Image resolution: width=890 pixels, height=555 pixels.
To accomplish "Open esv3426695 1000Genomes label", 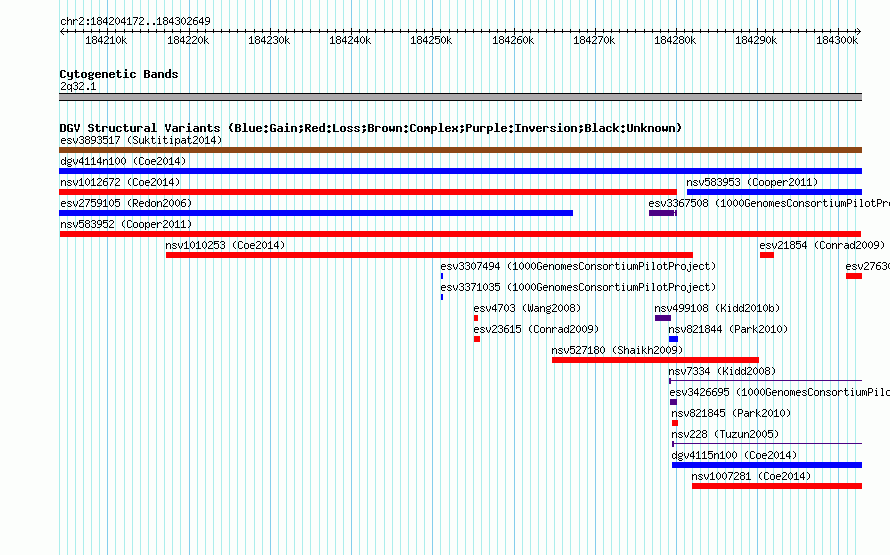I will coord(779,392).
